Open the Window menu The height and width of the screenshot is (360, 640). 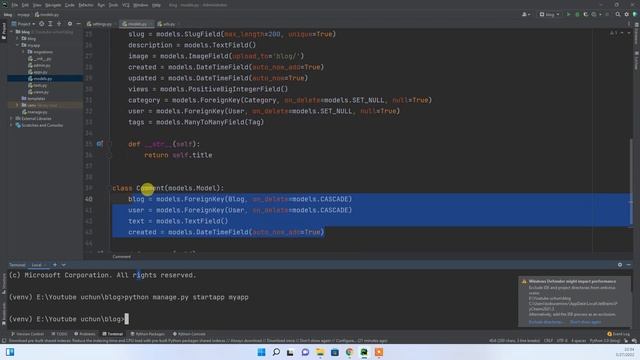click(140, 5)
